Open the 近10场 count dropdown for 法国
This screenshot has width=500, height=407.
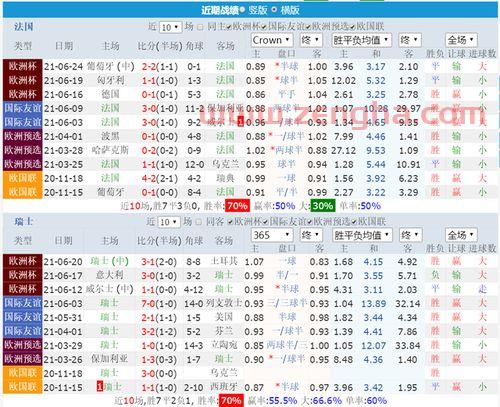pos(170,27)
